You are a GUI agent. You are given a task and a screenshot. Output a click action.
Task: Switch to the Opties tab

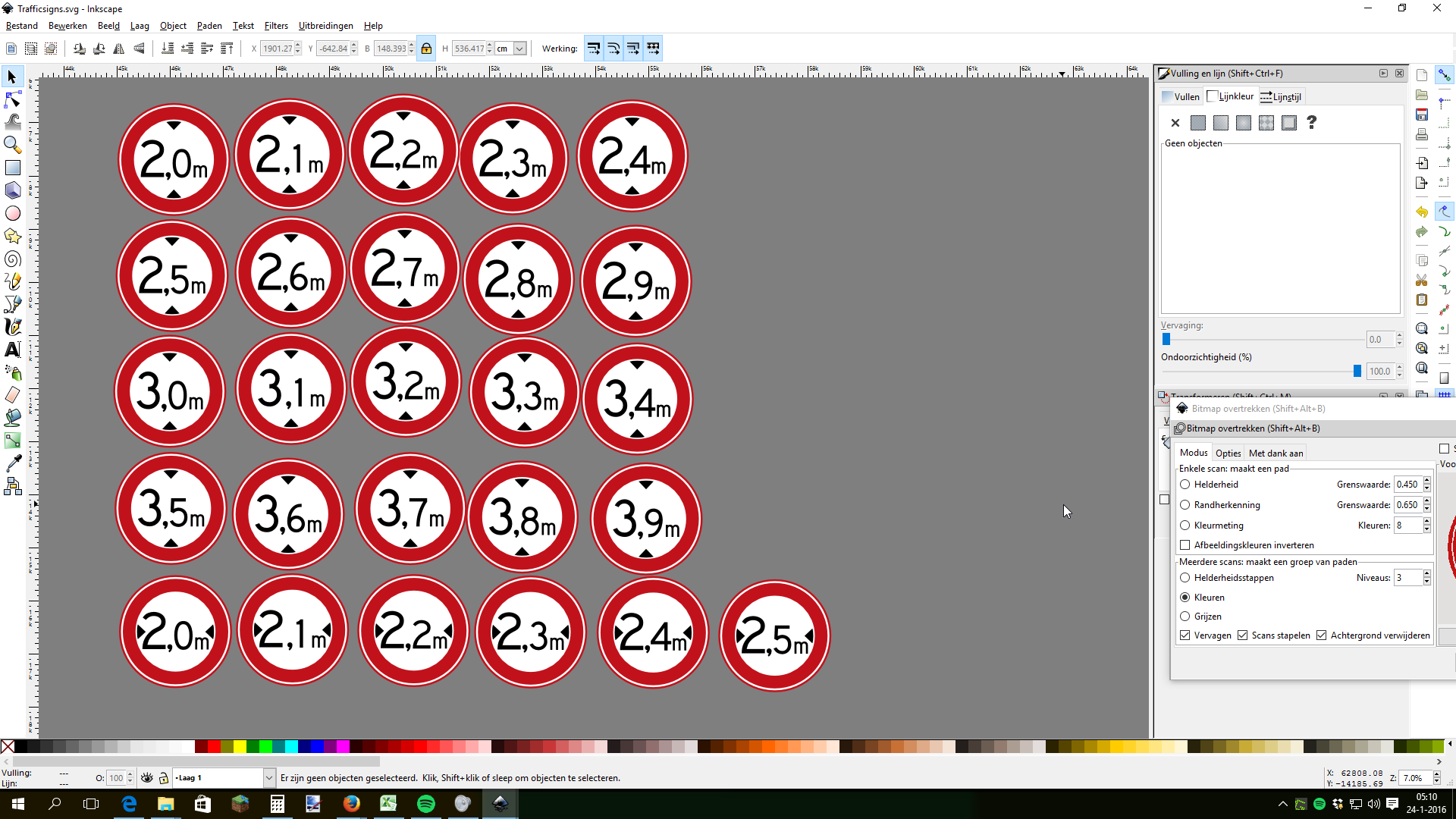1228,453
